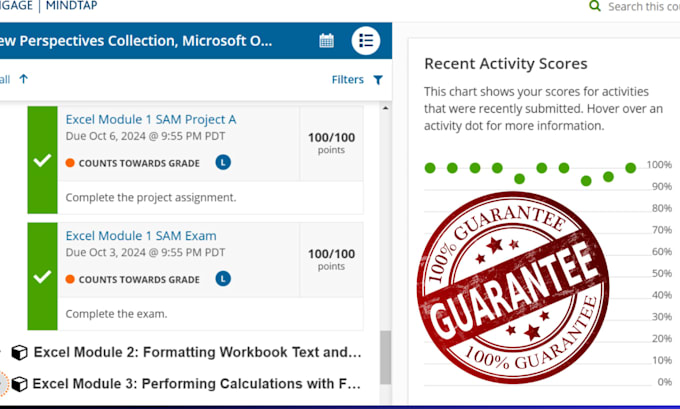Open the Filters link
Viewport: 680px width, 409px height.
pyautogui.click(x=347, y=80)
